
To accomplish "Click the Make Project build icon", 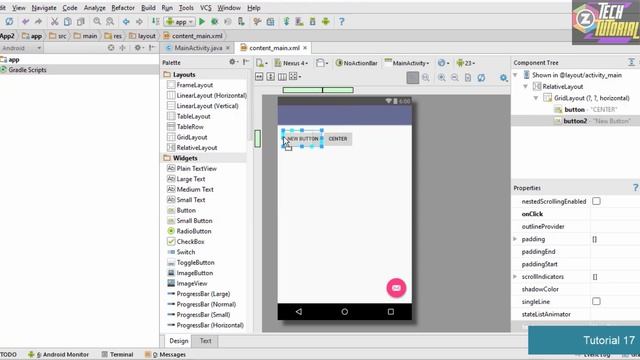I will (x=156, y=21).
